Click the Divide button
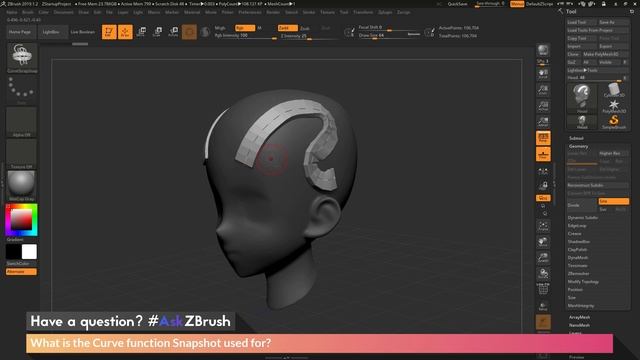Viewport: 640px width, 360px height. [x=582, y=205]
